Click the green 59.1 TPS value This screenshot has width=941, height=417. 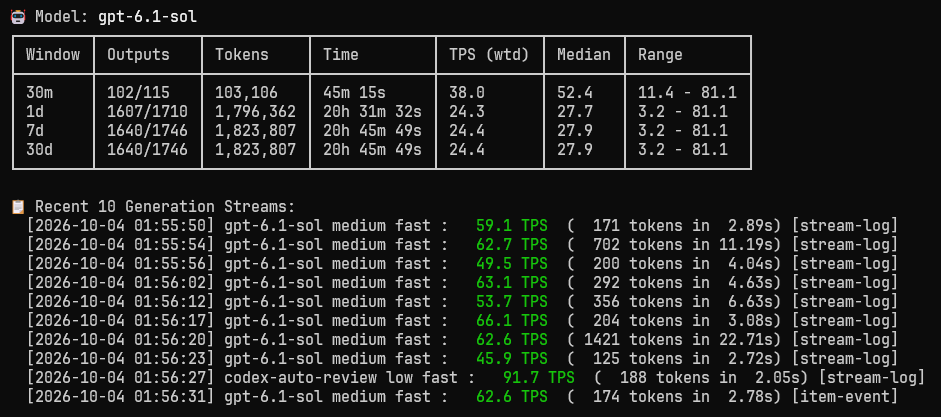(x=512, y=226)
